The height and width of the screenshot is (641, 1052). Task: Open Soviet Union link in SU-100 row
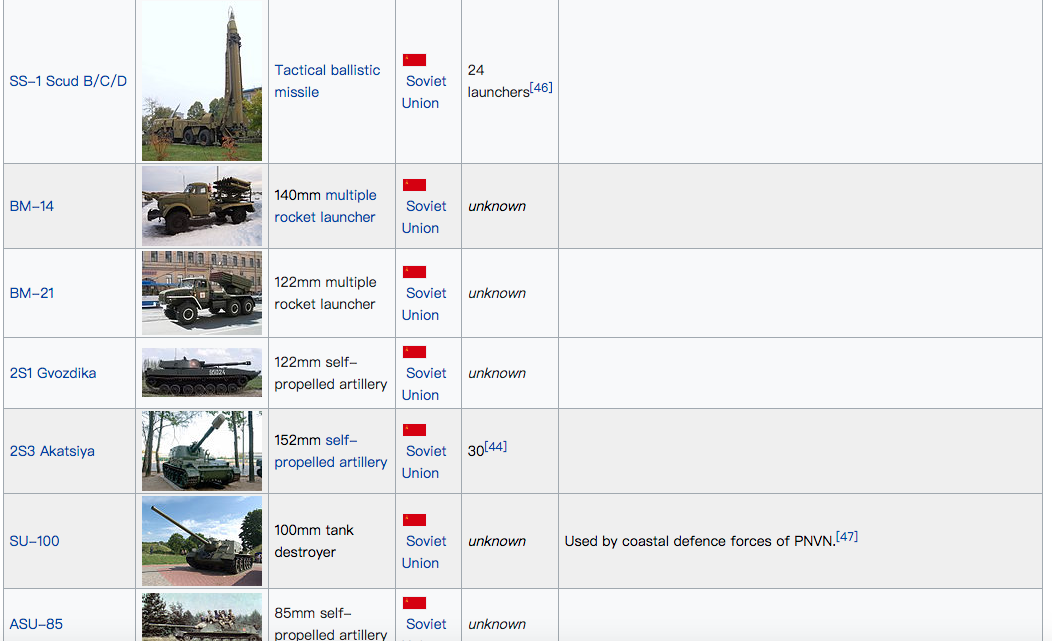tap(424, 552)
